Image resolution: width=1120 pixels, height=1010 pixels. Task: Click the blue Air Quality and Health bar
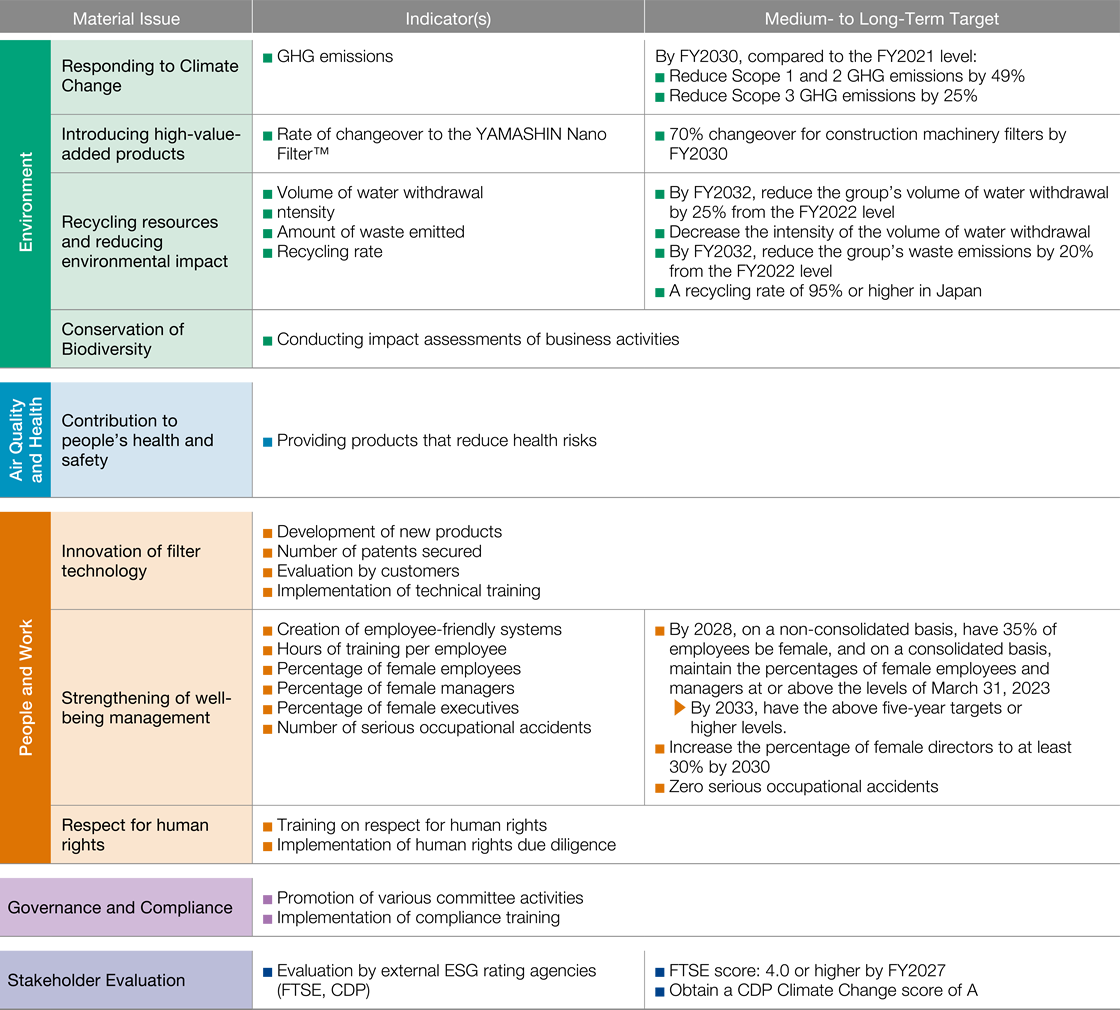click(x=25, y=439)
